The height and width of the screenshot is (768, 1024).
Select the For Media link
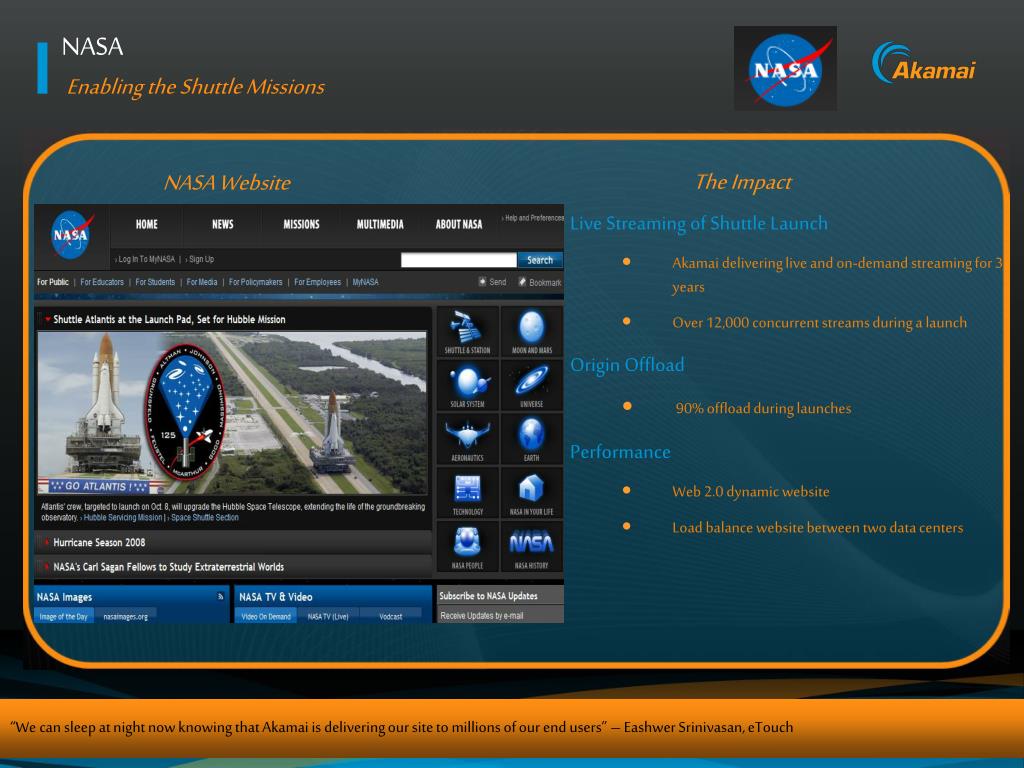pos(202,282)
